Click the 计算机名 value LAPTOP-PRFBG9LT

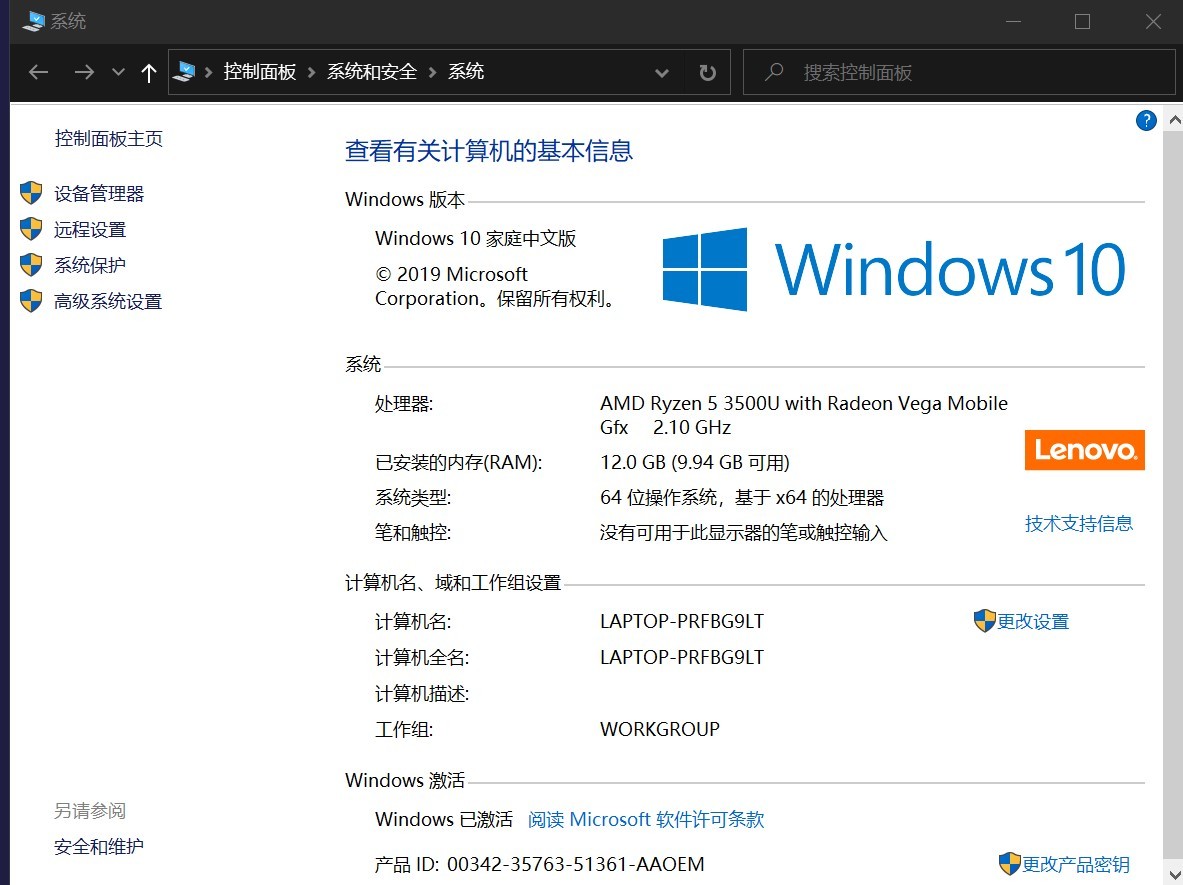[x=682, y=622]
